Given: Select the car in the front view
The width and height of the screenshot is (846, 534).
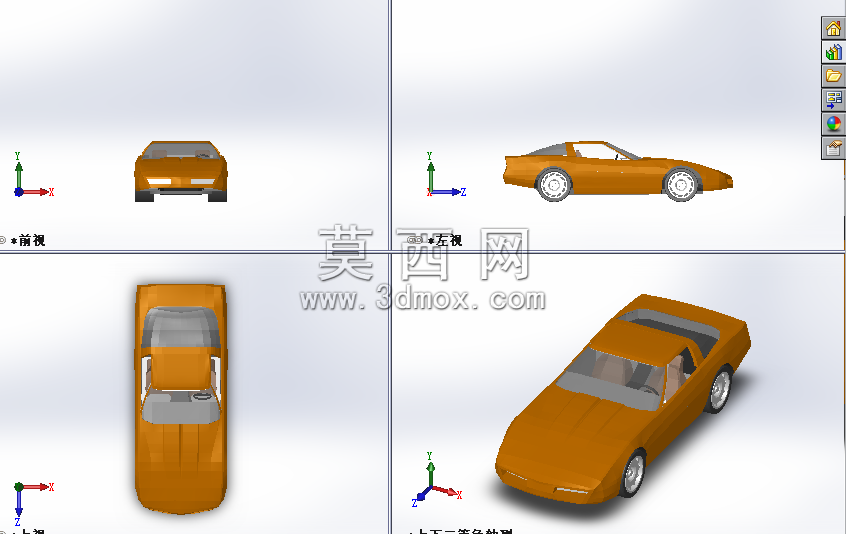Looking at the screenshot, I should [x=181, y=172].
